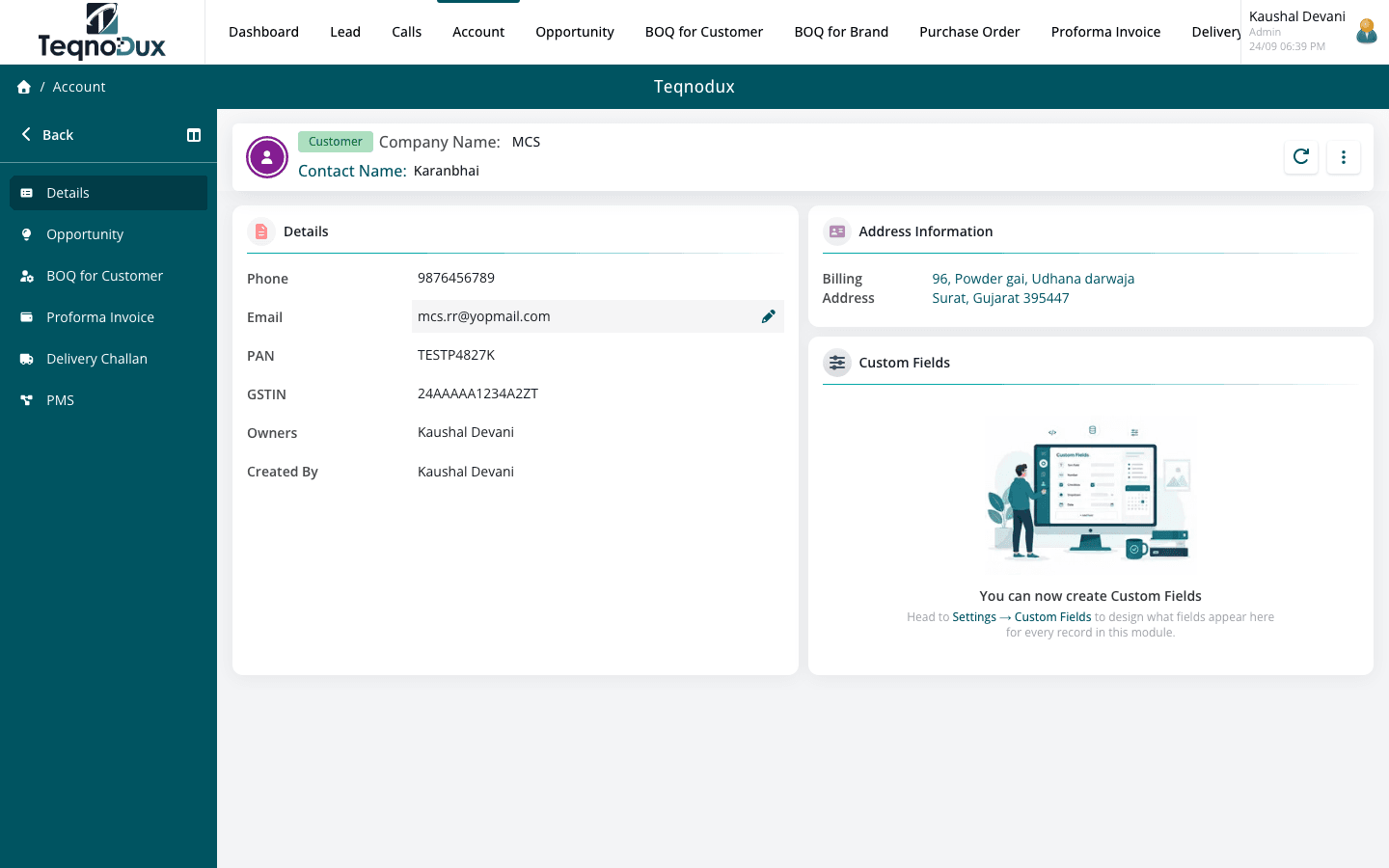
Task: Open the Dashboard tab
Action: tap(263, 32)
